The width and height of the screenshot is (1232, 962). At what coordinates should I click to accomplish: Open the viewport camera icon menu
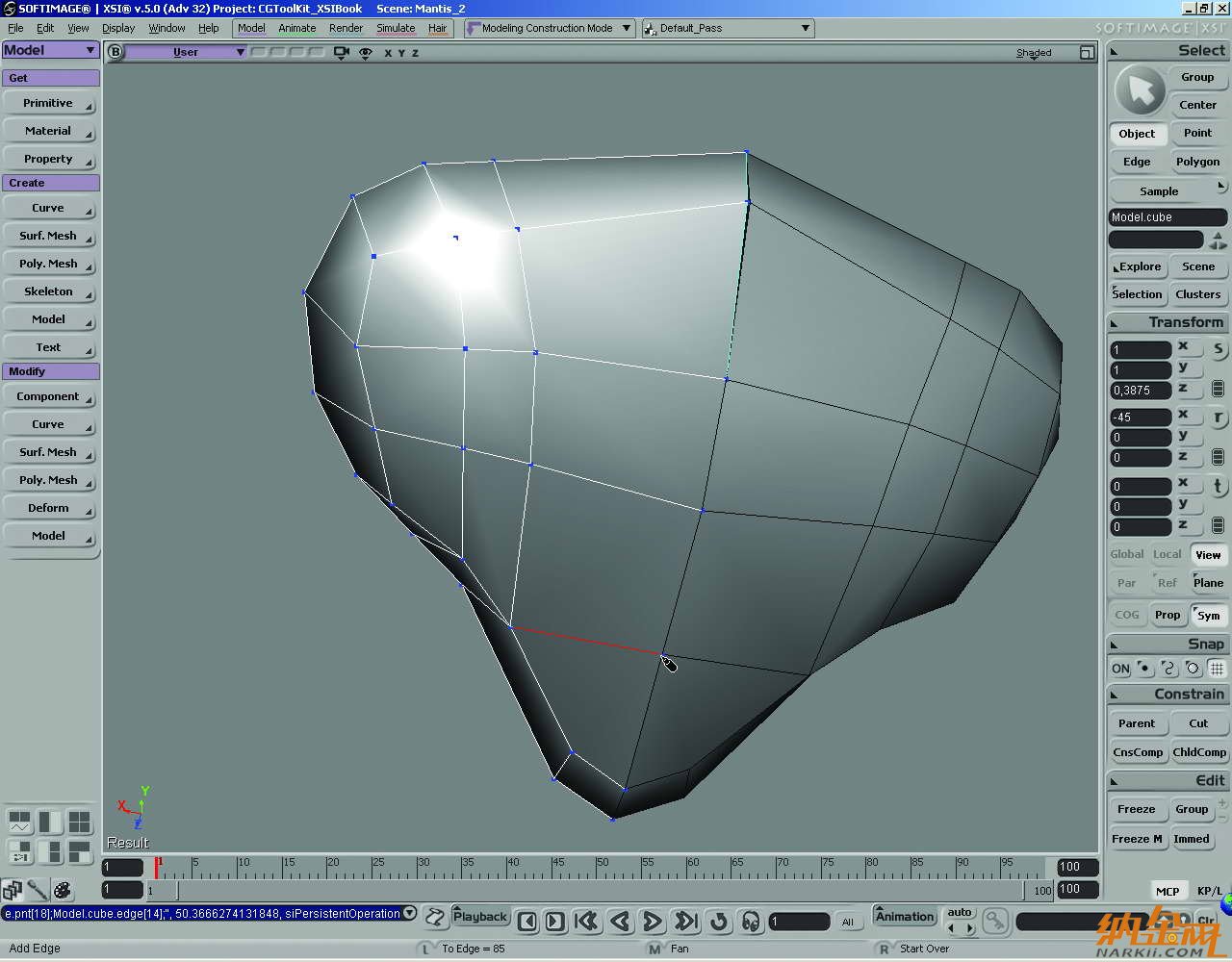pyautogui.click(x=341, y=53)
